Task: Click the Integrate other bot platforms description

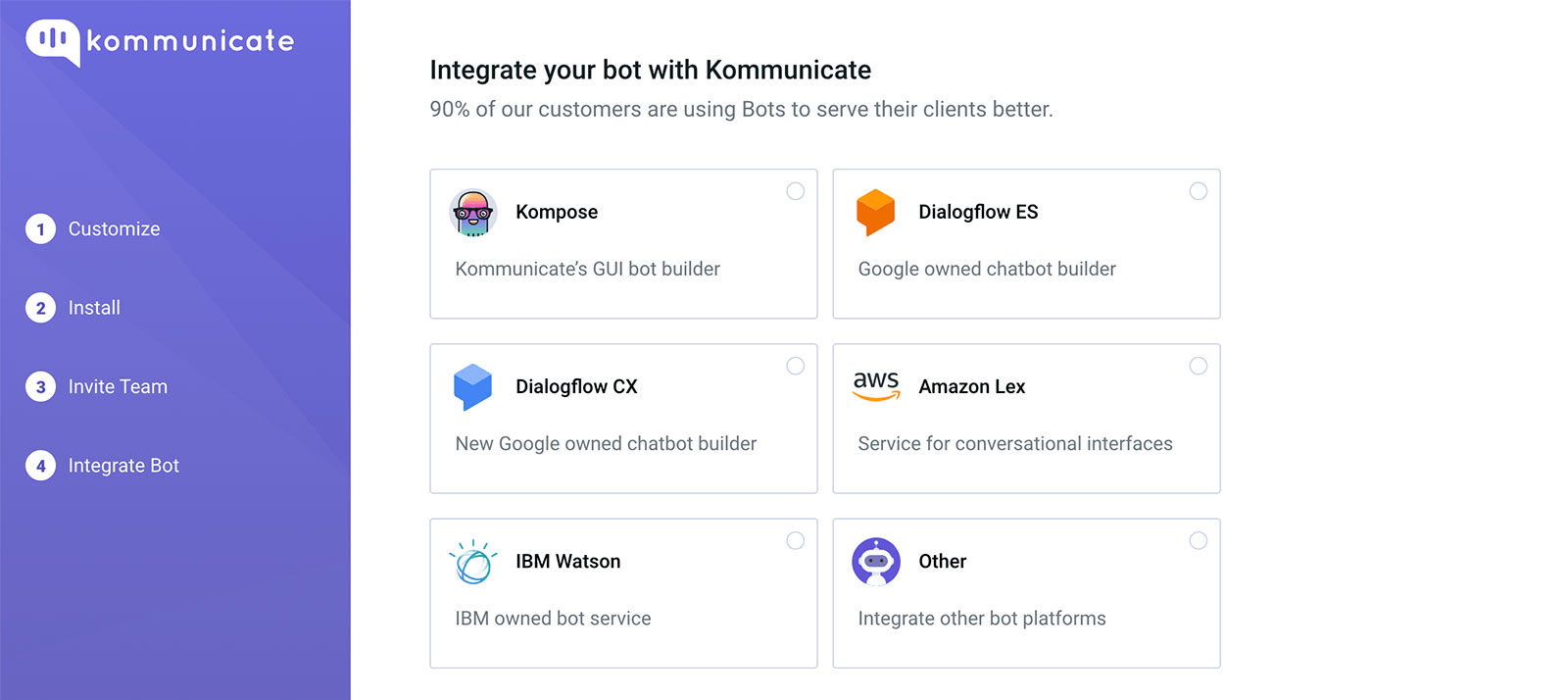Action: pos(982,619)
